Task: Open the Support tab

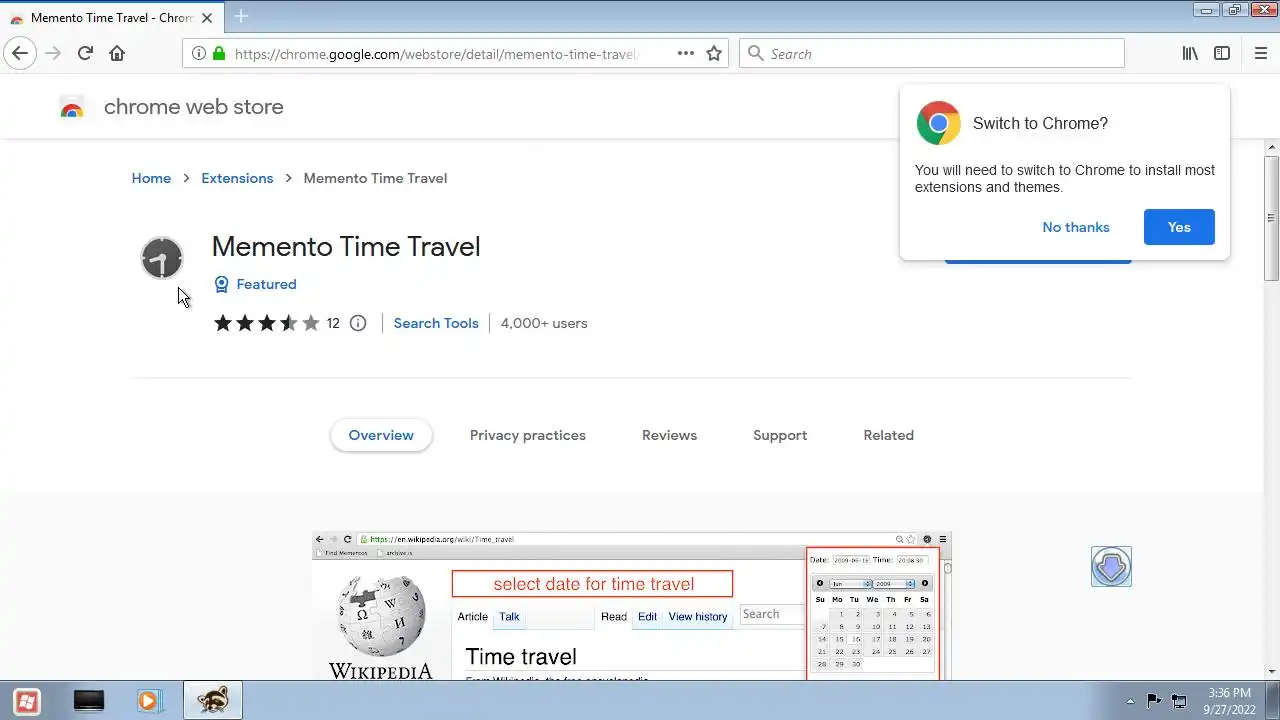Action: point(780,435)
